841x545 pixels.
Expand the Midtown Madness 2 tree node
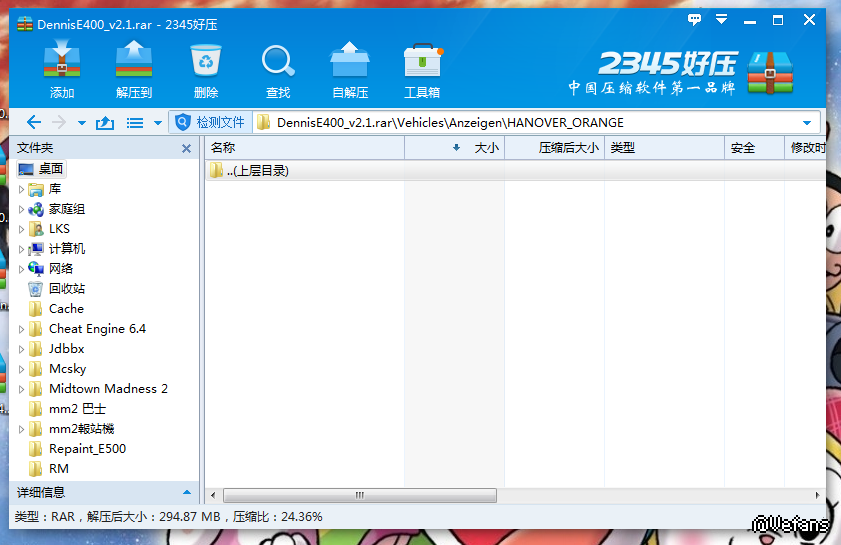[x=22, y=389]
